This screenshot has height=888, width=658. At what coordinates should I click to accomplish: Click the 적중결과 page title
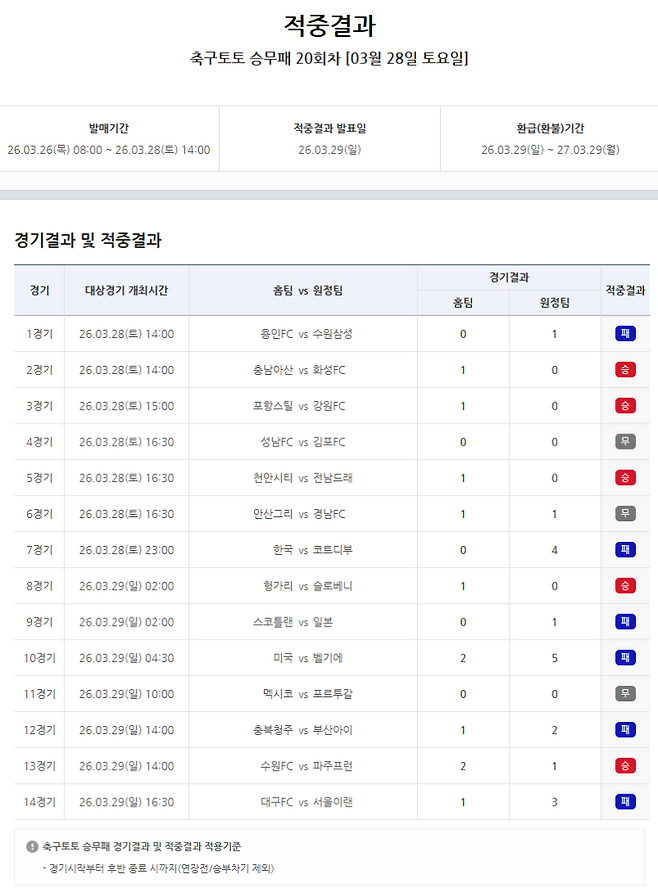[x=329, y=26]
